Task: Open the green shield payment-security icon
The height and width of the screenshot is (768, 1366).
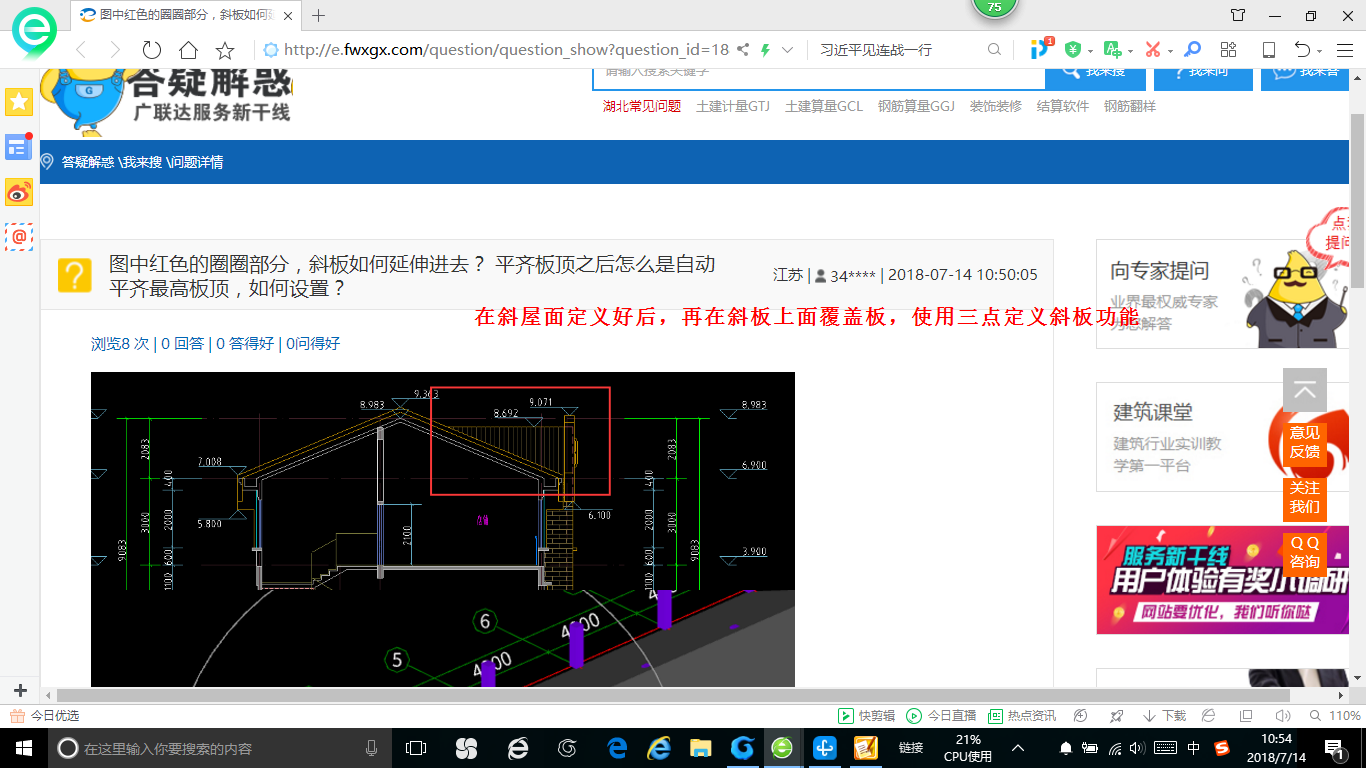Action: [1072, 49]
